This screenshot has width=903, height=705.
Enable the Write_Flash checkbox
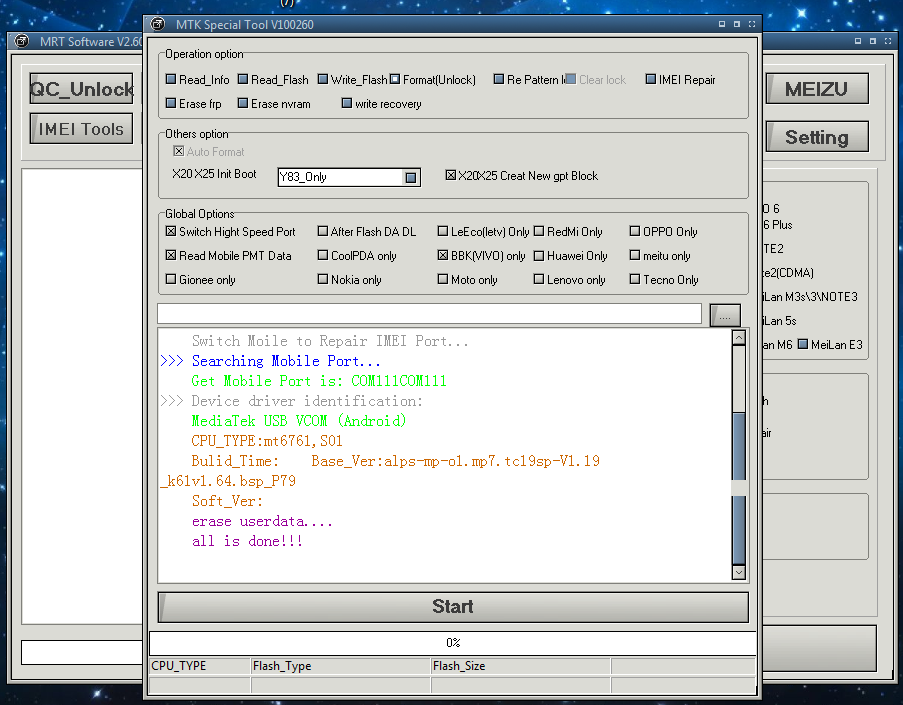pos(323,79)
